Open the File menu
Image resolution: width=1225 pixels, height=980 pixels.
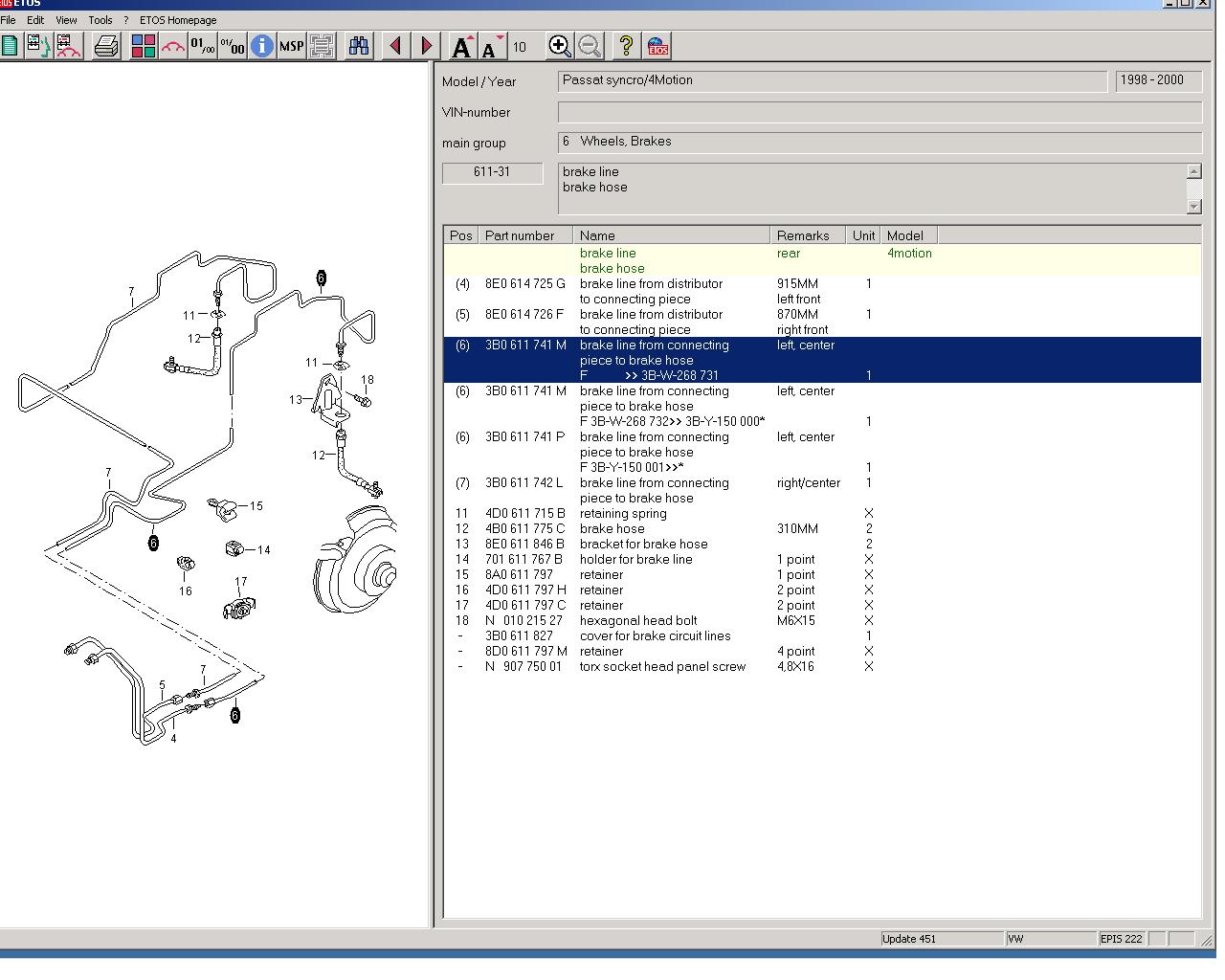9,20
